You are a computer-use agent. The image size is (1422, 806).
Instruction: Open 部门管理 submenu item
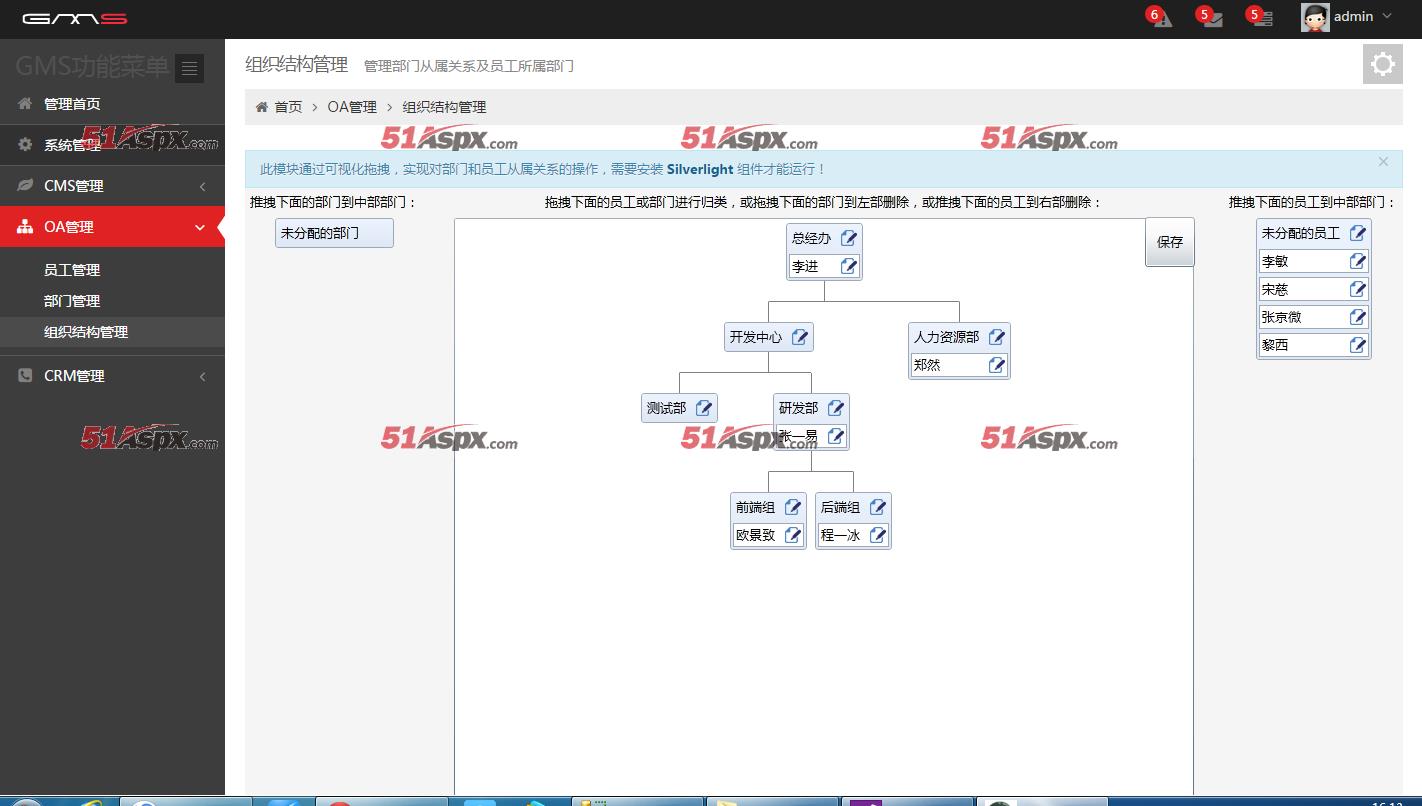[72, 301]
